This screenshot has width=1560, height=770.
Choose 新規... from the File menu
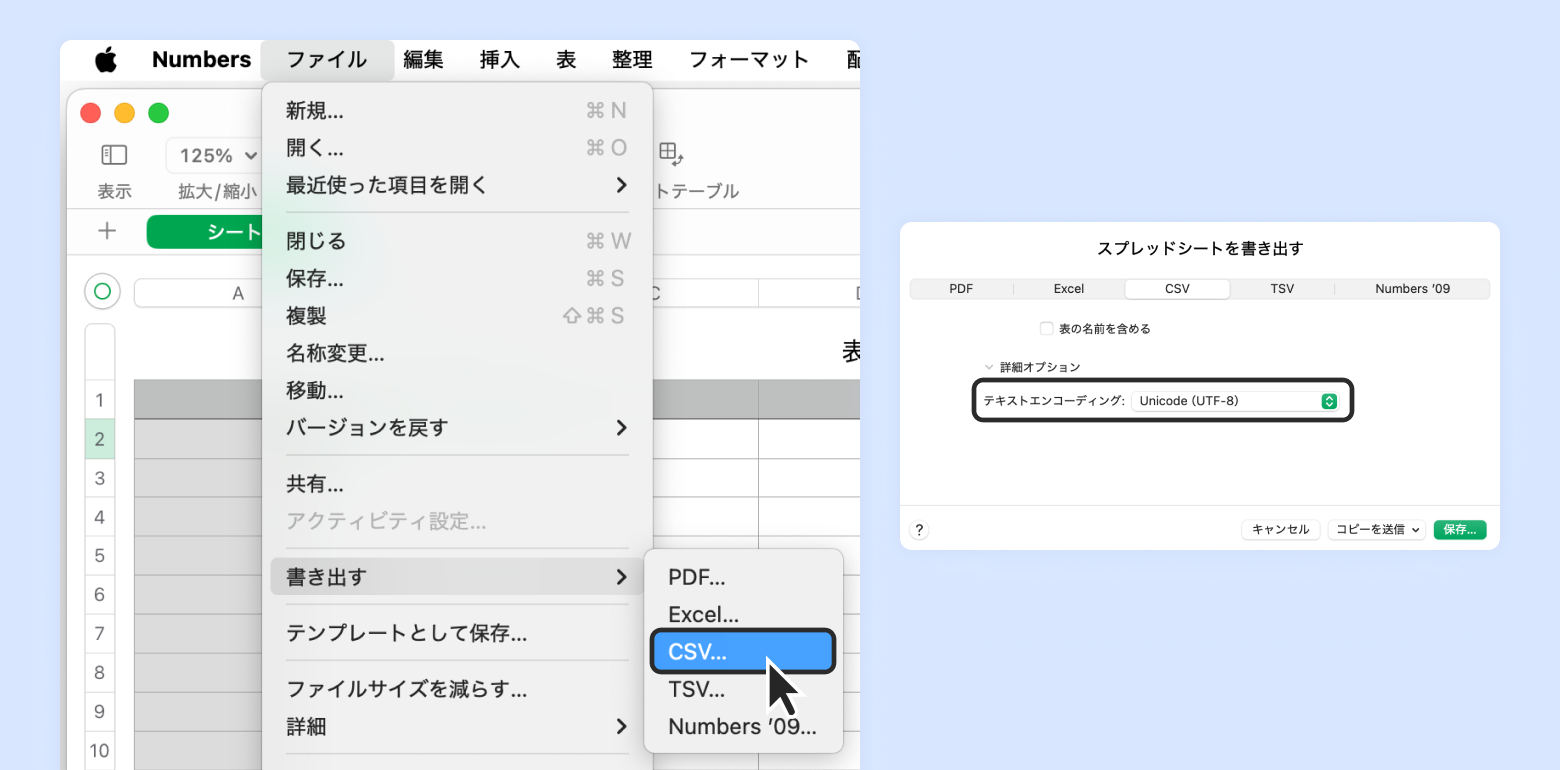coord(457,111)
